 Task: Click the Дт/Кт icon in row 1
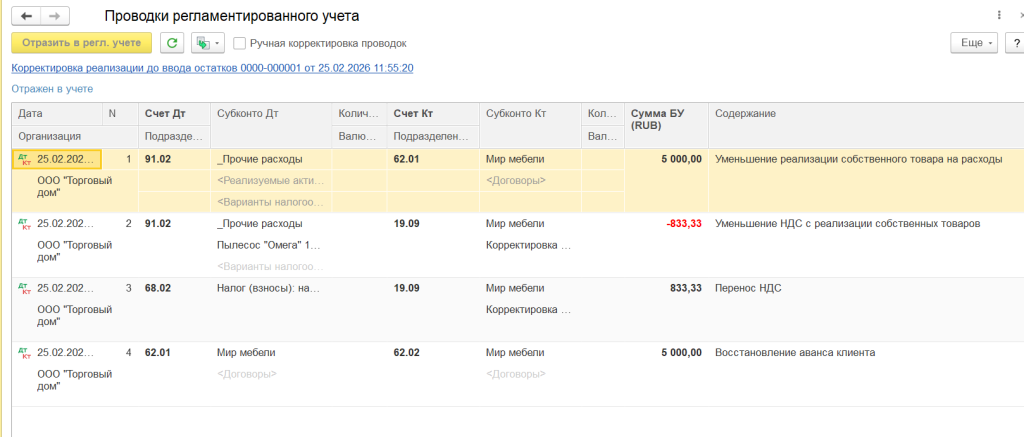[25, 159]
